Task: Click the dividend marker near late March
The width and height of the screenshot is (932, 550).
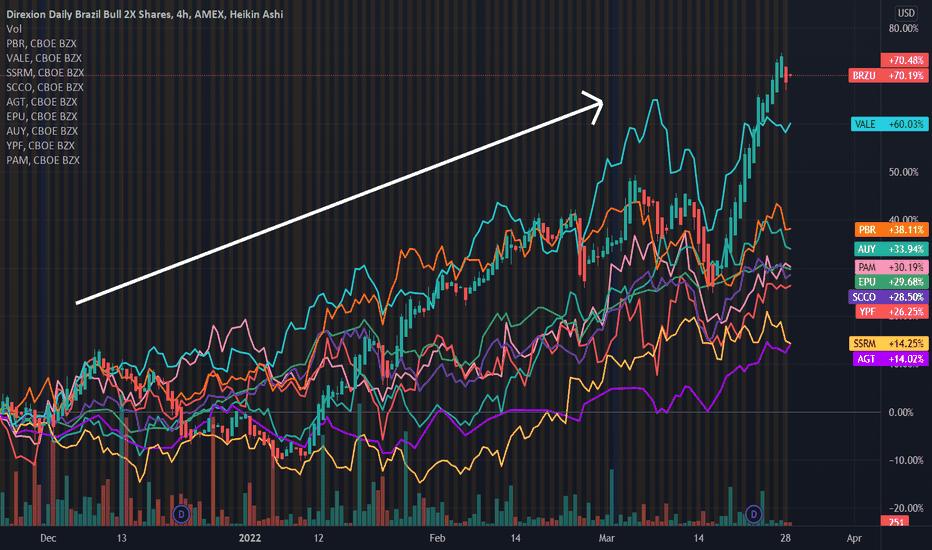Action: [x=754, y=514]
